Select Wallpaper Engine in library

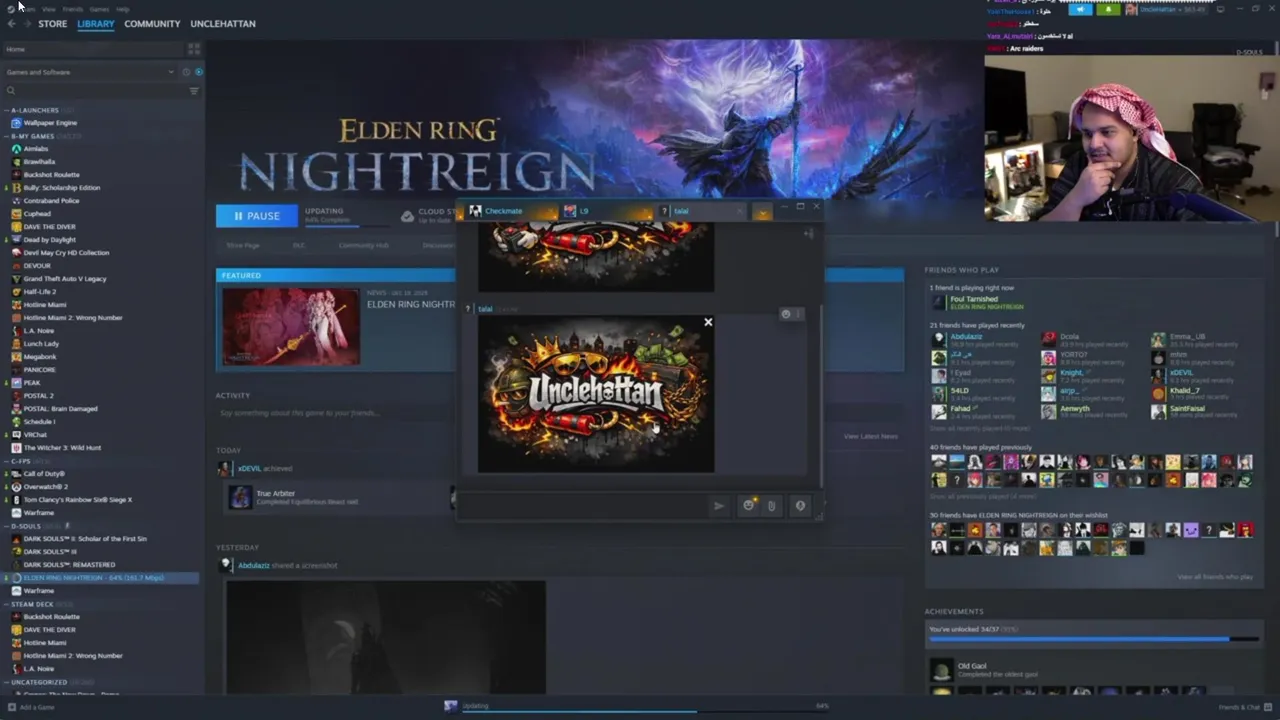(50, 123)
